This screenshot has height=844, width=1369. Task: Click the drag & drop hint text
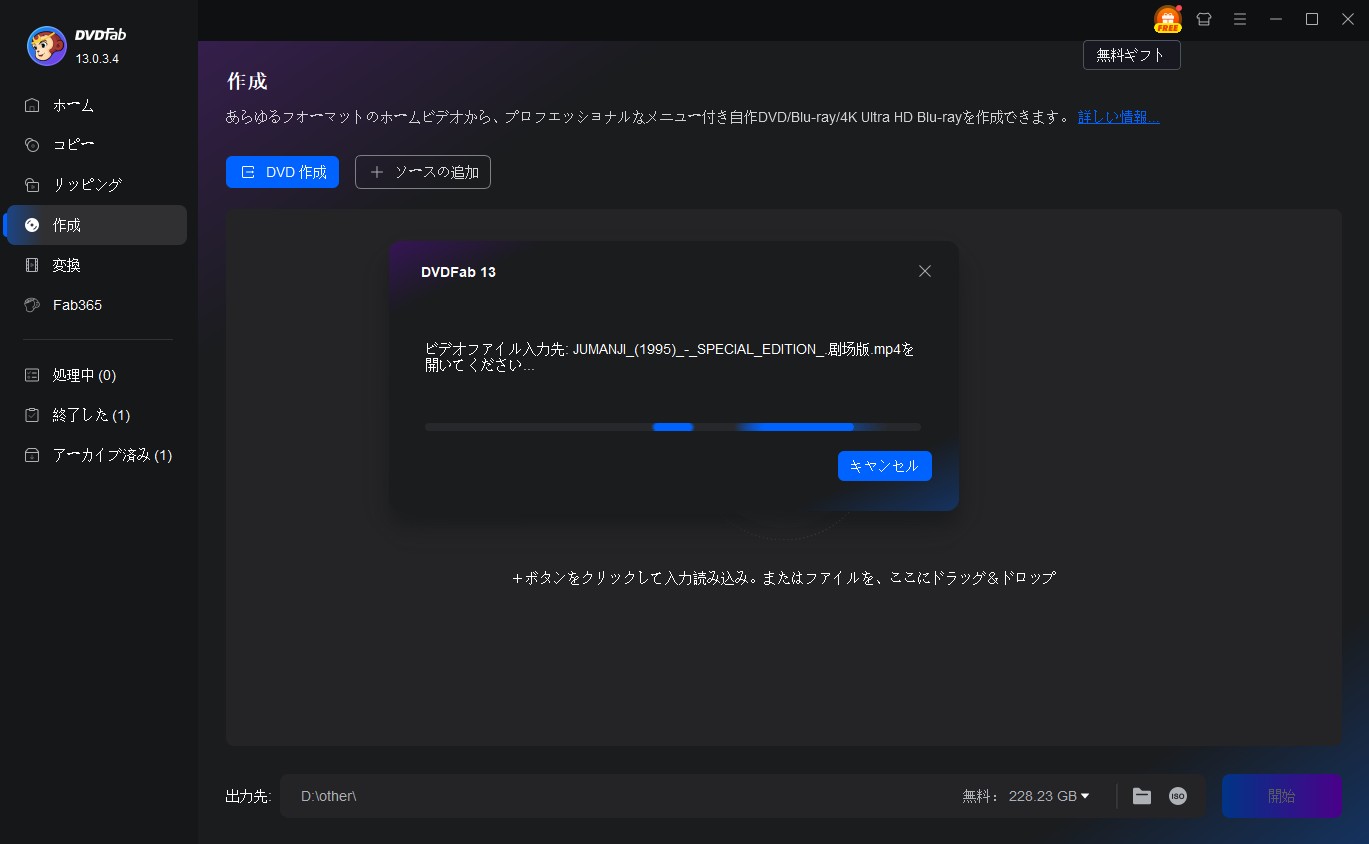[784, 578]
